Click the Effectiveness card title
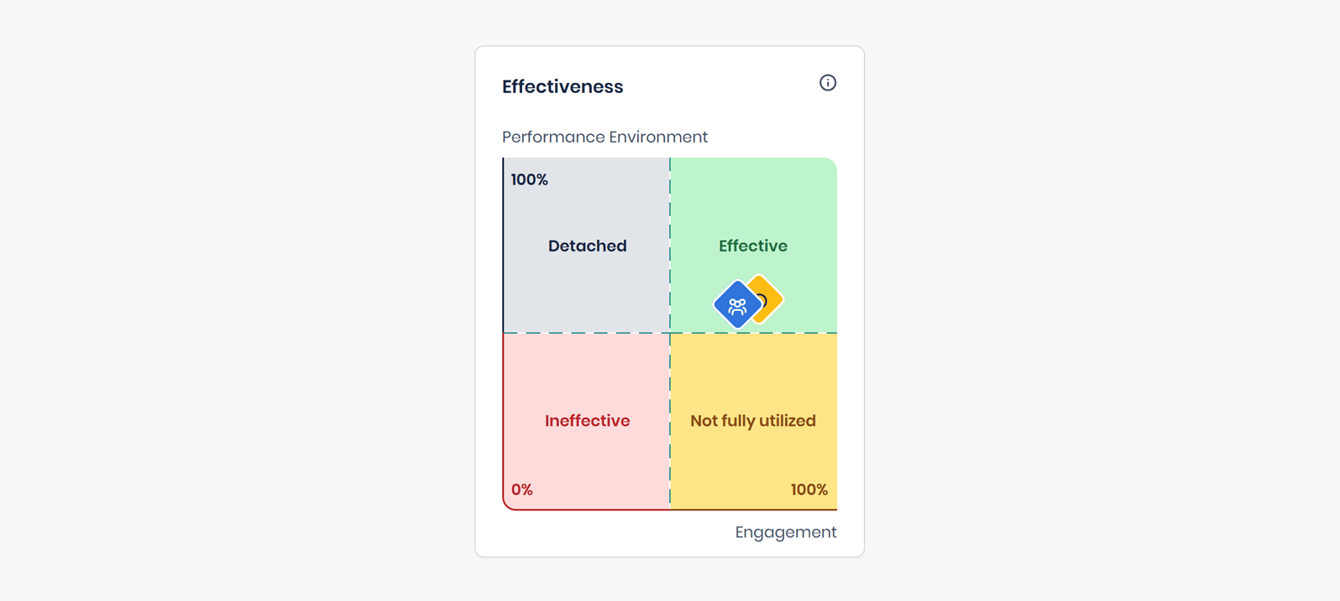This screenshot has height=601, width=1340. click(562, 87)
